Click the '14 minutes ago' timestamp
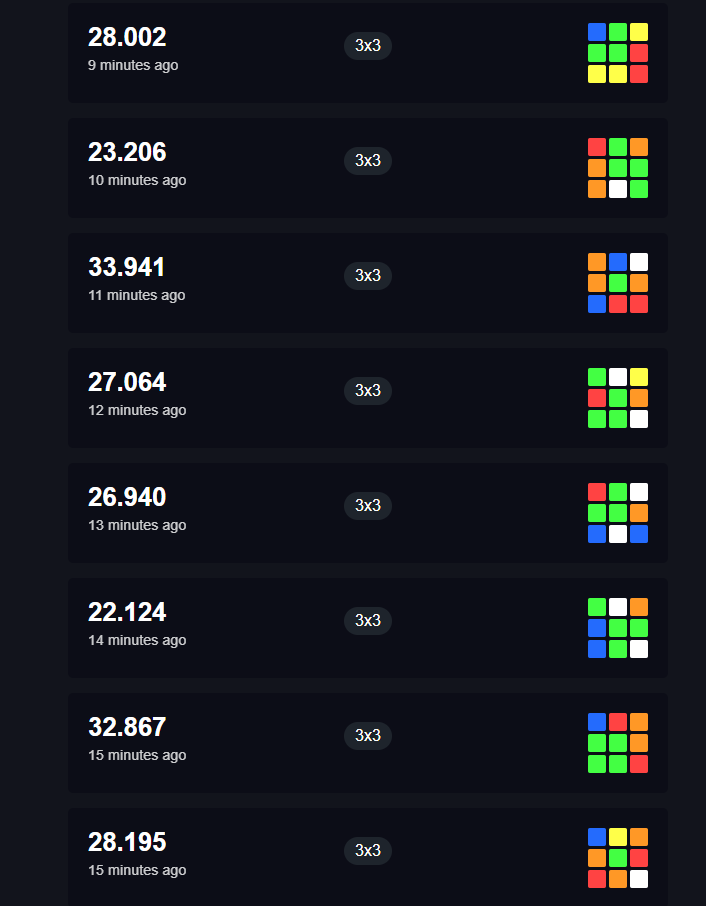This screenshot has height=906, width=706. [x=137, y=640]
